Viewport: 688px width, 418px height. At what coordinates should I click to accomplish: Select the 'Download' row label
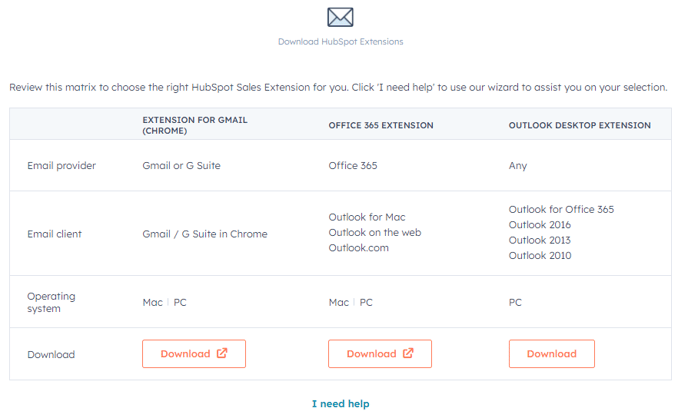click(x=51, y=354)
